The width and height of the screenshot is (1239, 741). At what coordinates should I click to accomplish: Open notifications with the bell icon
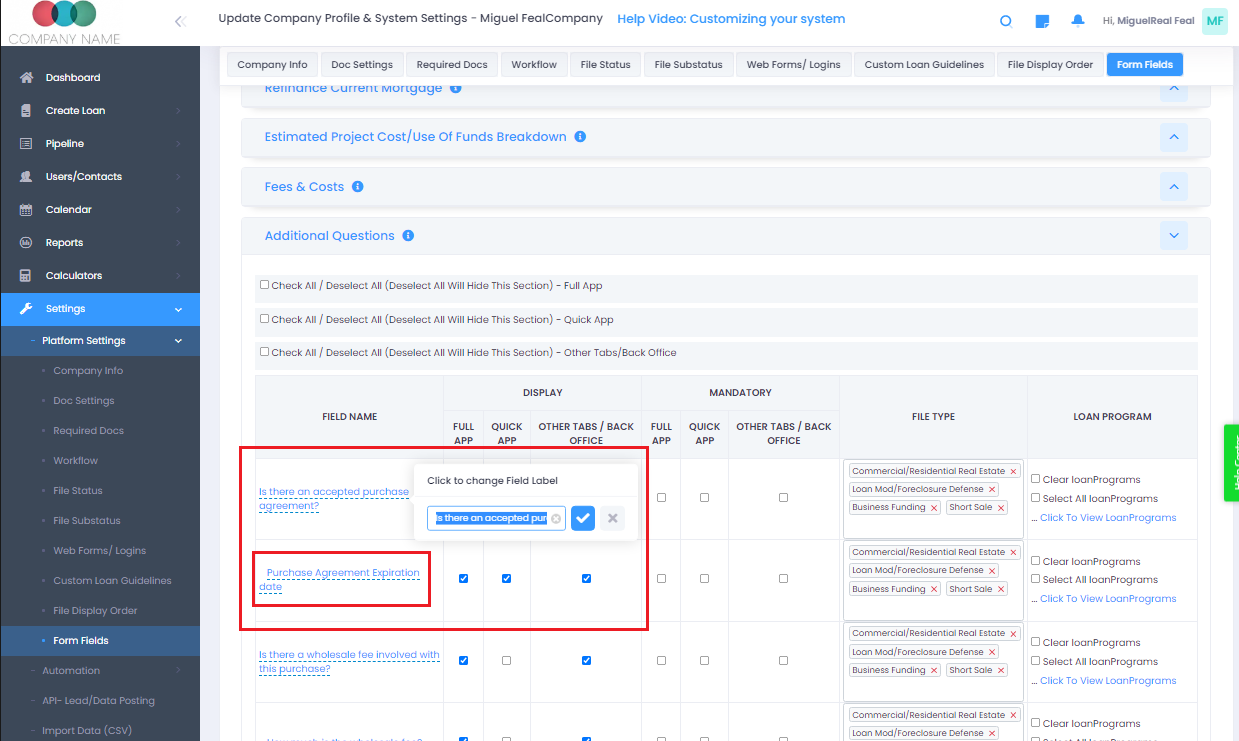[x=1078, y=20]
